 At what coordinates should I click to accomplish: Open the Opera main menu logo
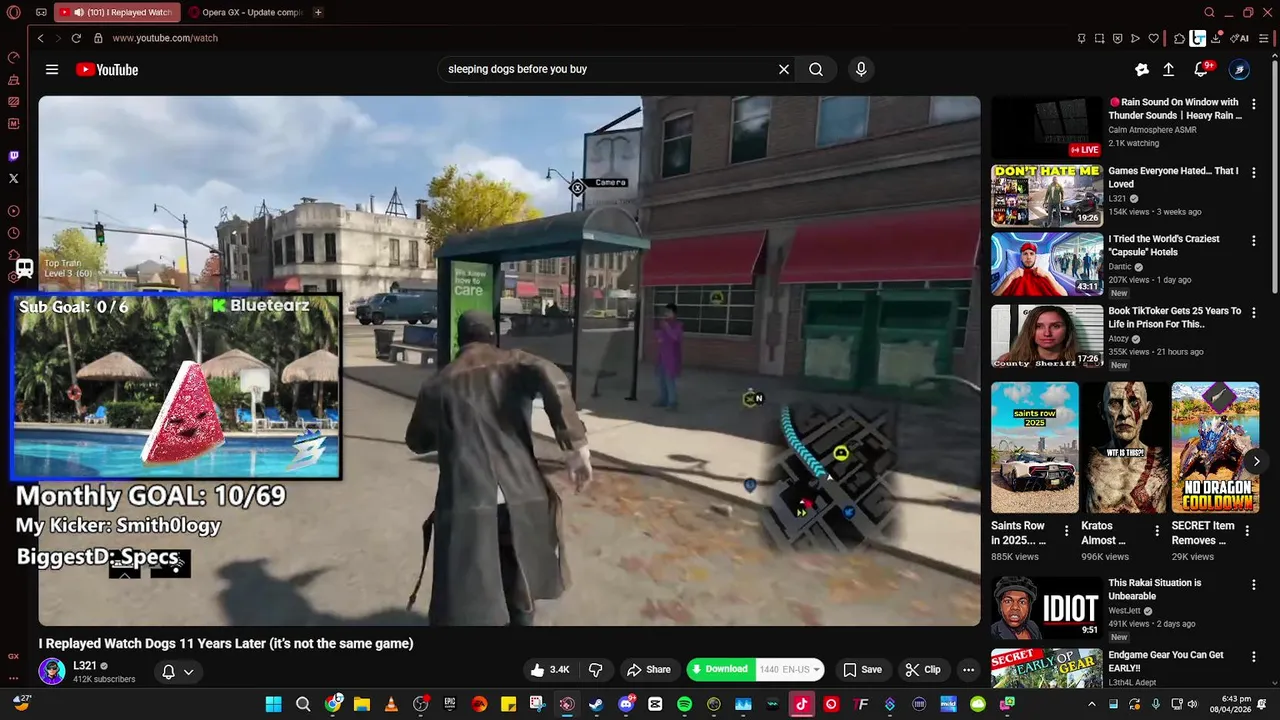14,13
